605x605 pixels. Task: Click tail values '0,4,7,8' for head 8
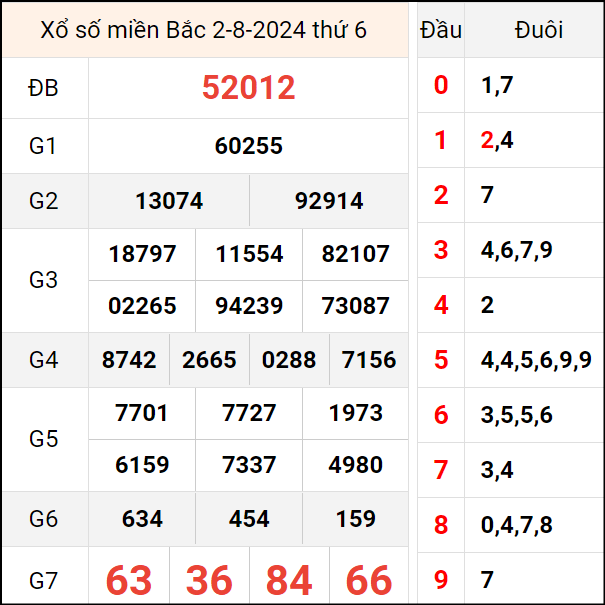coord(517,526)
